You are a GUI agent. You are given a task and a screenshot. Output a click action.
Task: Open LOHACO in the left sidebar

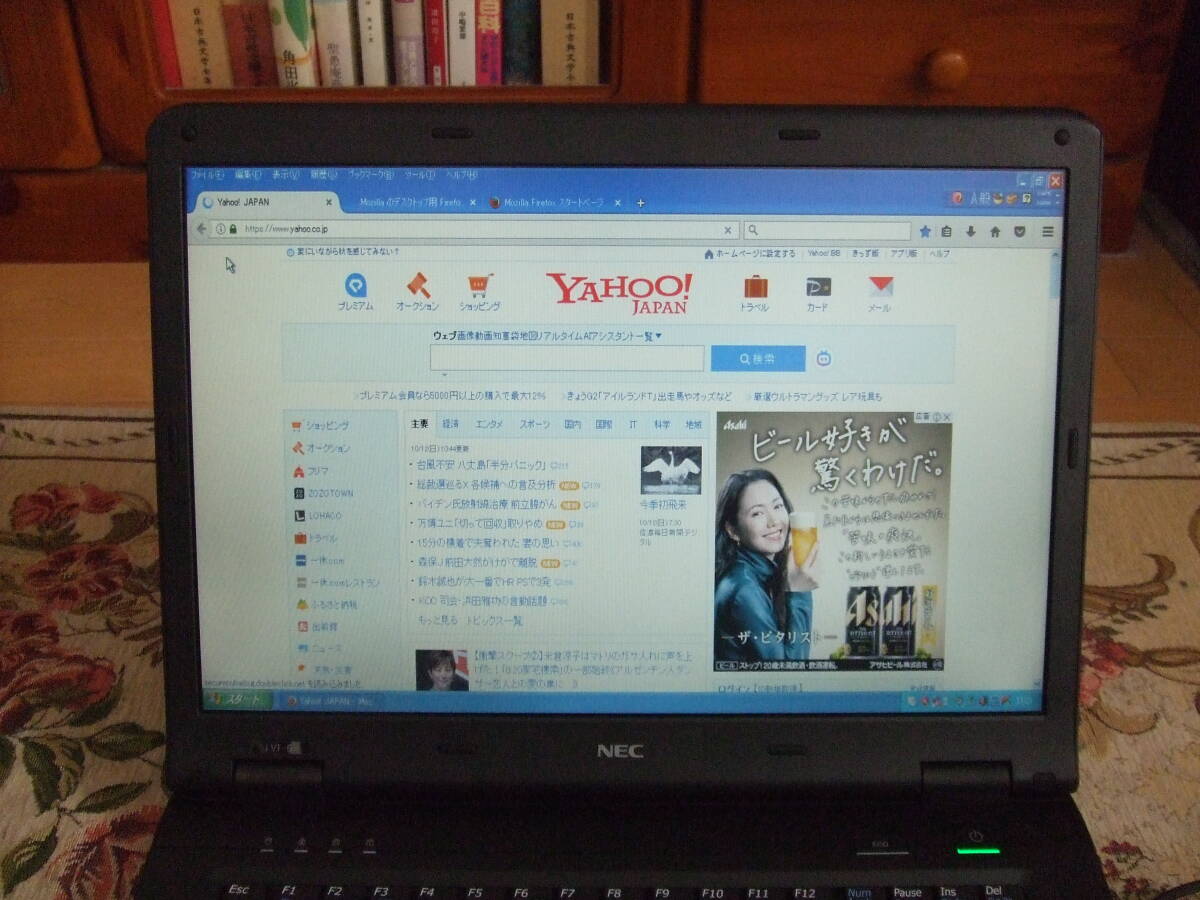pyautogui.click(x=318, y=515)
